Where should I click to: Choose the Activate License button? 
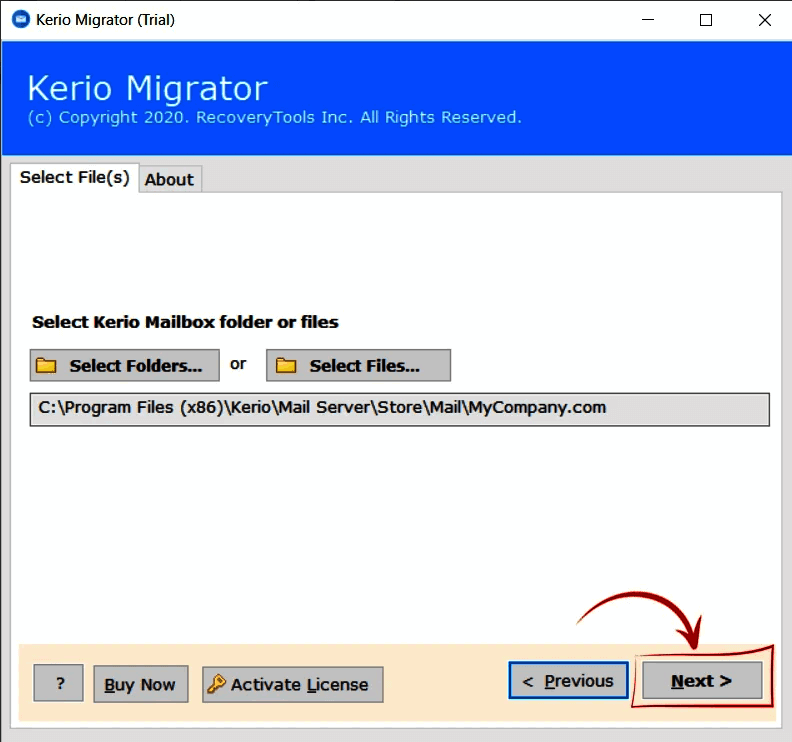292,685
